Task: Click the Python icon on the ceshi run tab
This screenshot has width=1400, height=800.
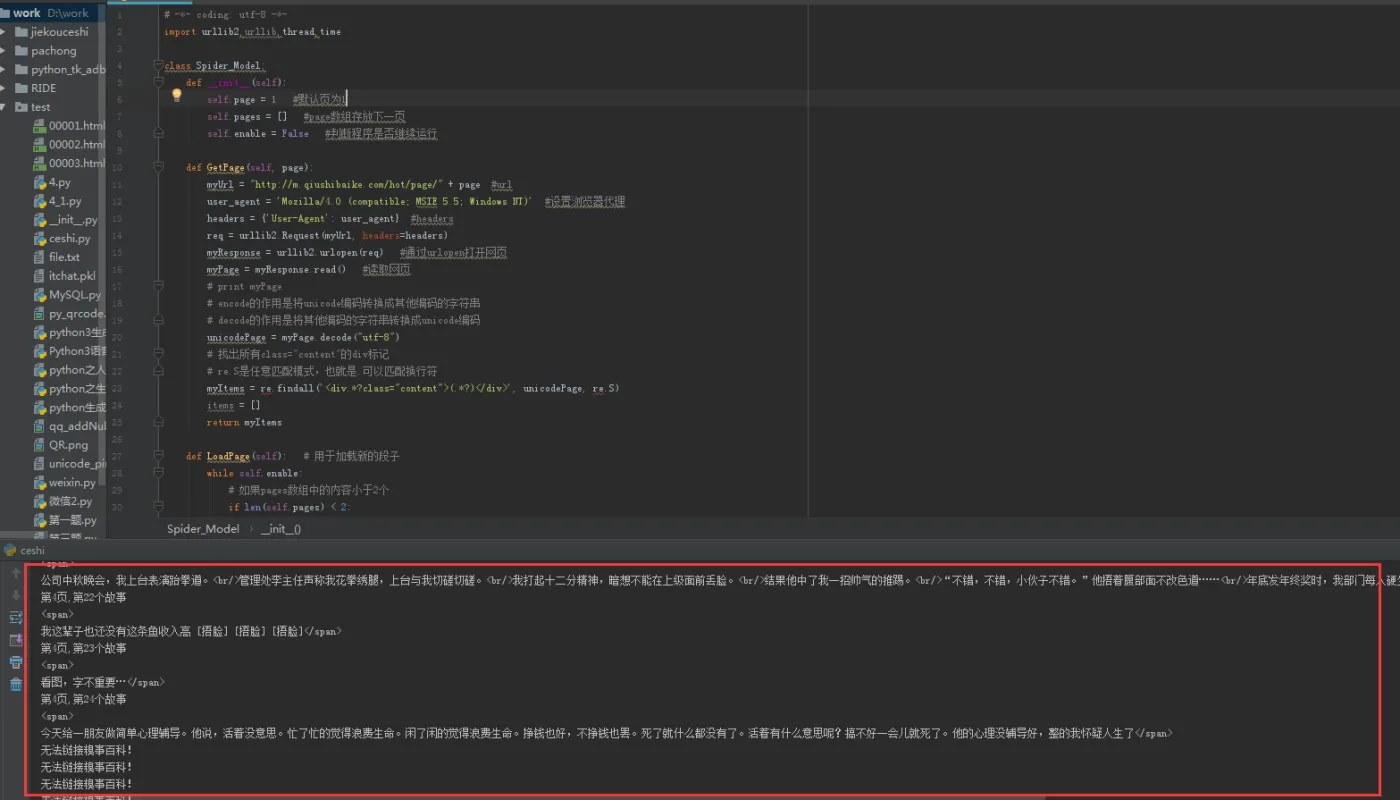Action: pyautogui.click(x=10, y=550)
